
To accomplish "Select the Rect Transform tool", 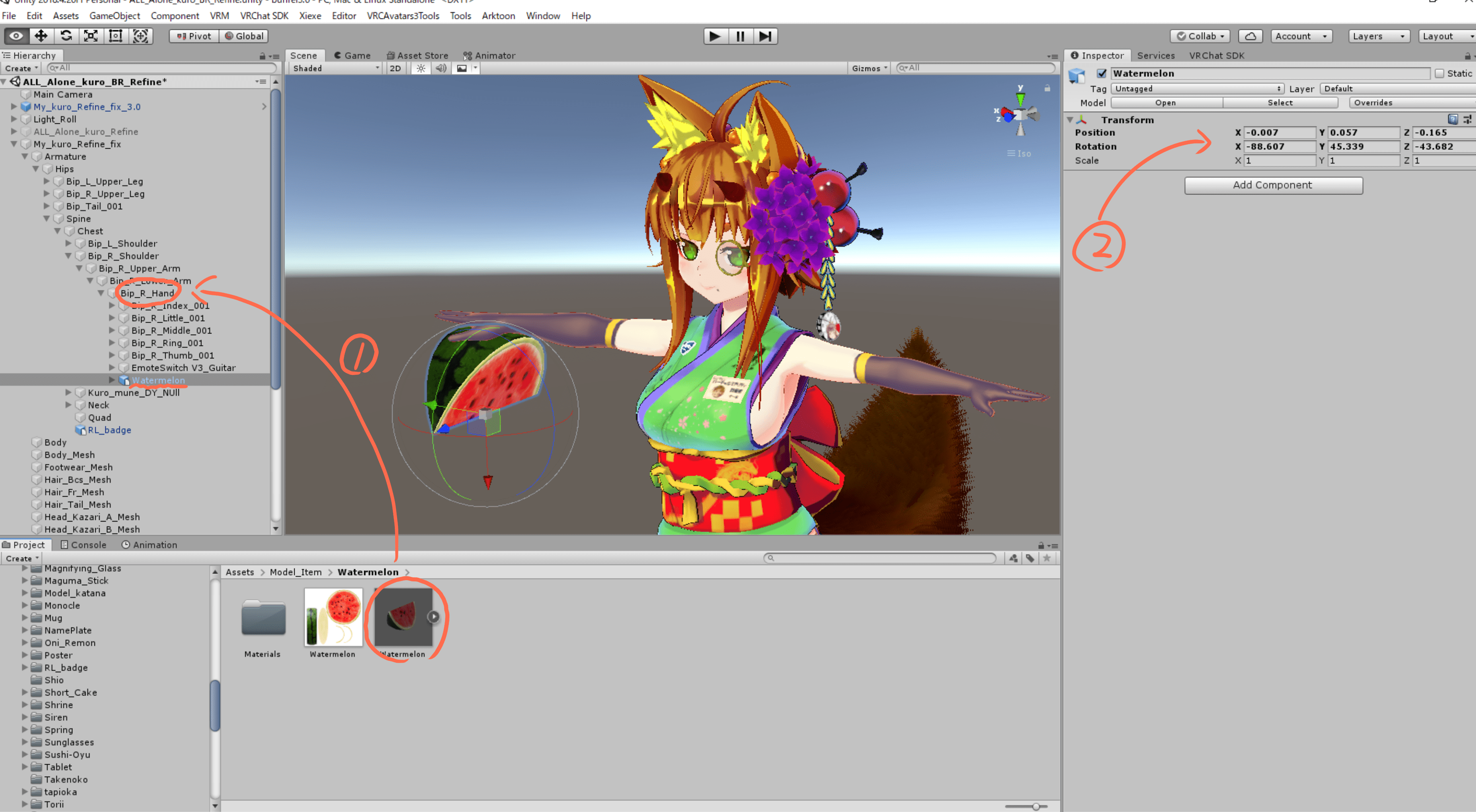I will tap(115, 35).
